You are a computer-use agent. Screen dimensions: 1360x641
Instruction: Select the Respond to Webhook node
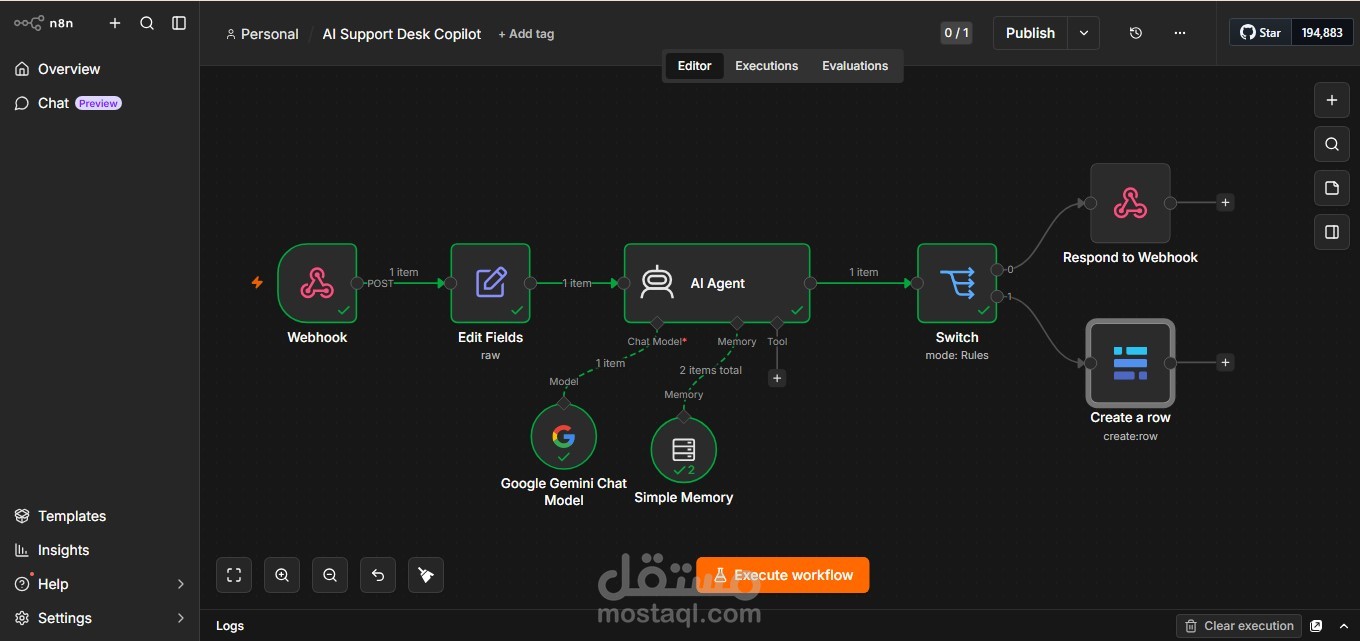coord(1130,203)
